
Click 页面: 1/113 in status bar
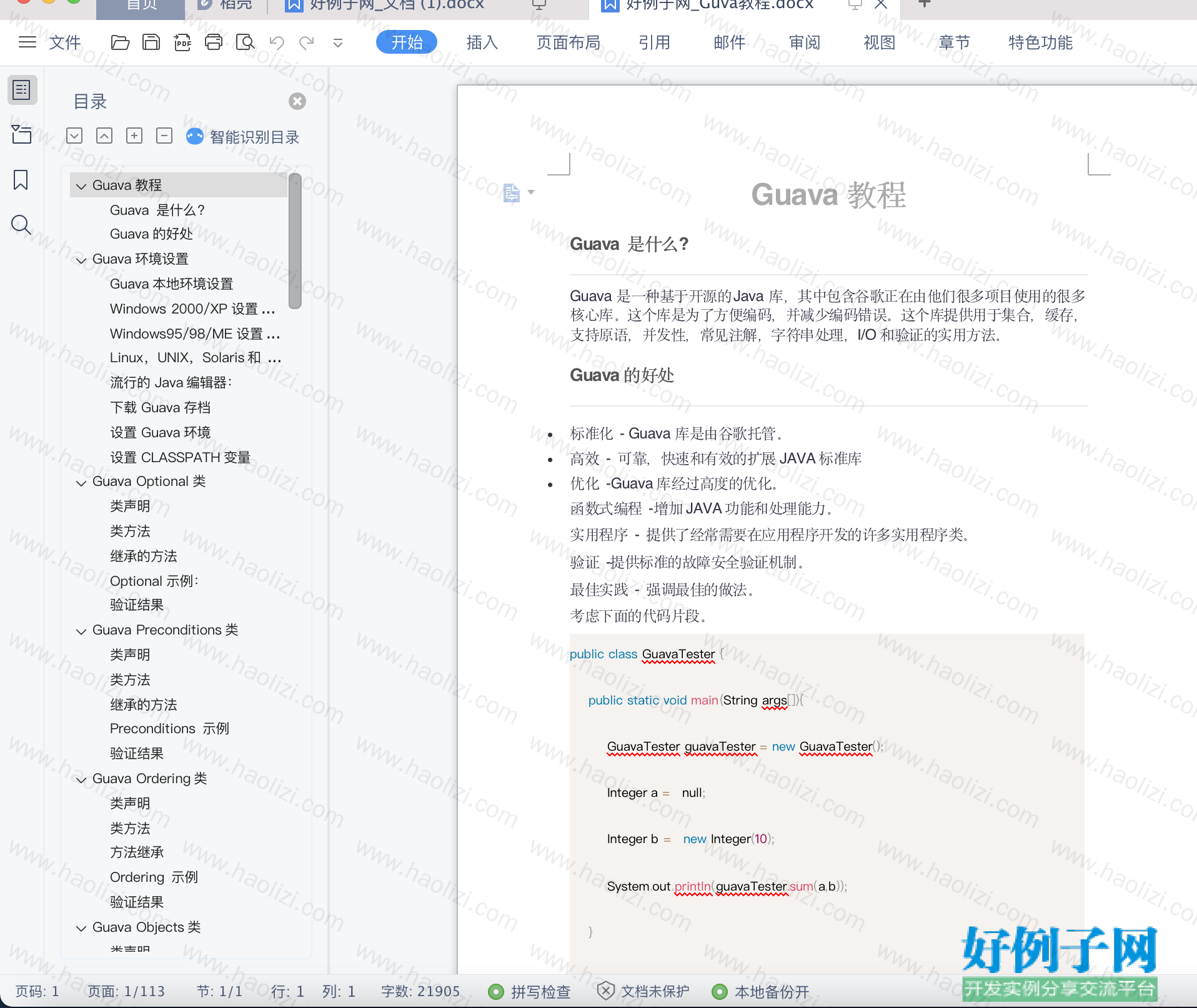126,991
